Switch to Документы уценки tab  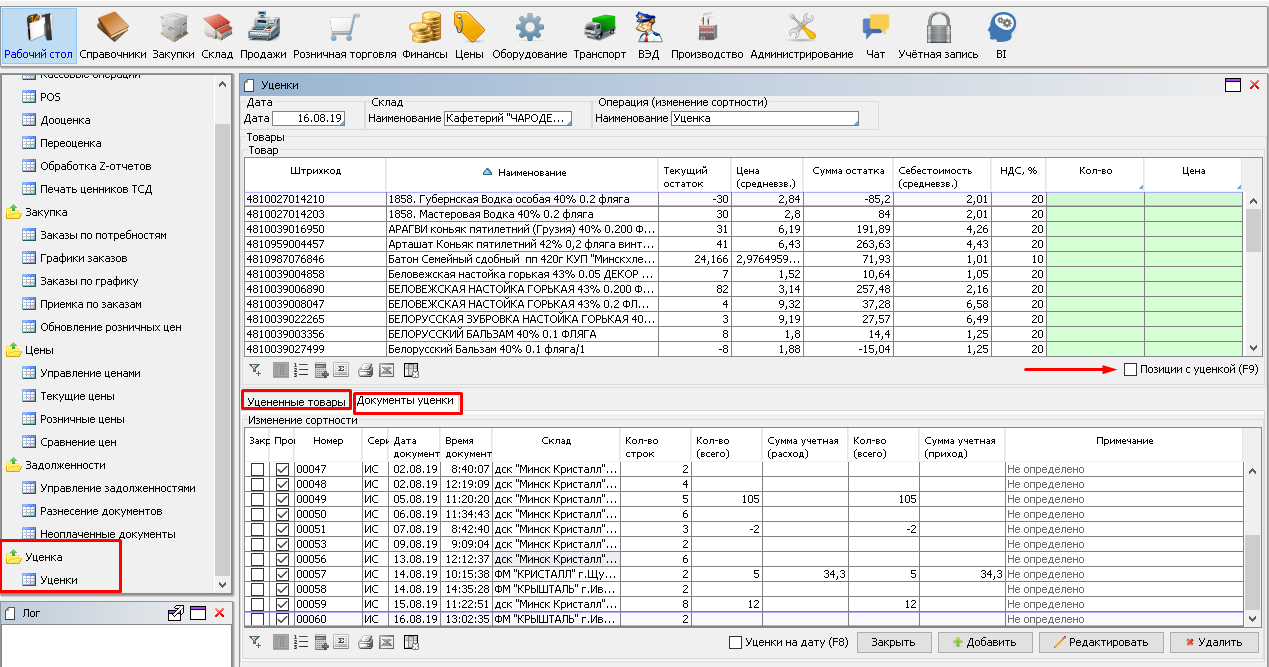[x=405, y=401]
